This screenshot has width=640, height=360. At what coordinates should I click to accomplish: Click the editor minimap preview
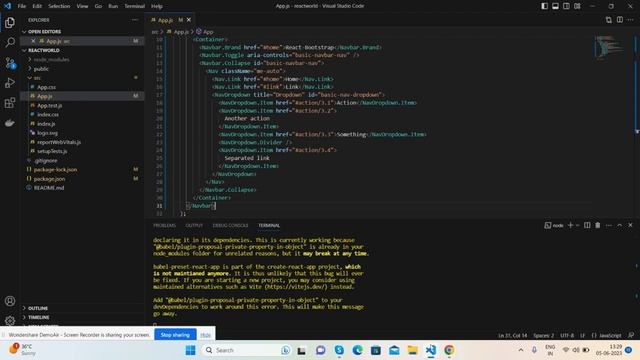pos(609,48)
